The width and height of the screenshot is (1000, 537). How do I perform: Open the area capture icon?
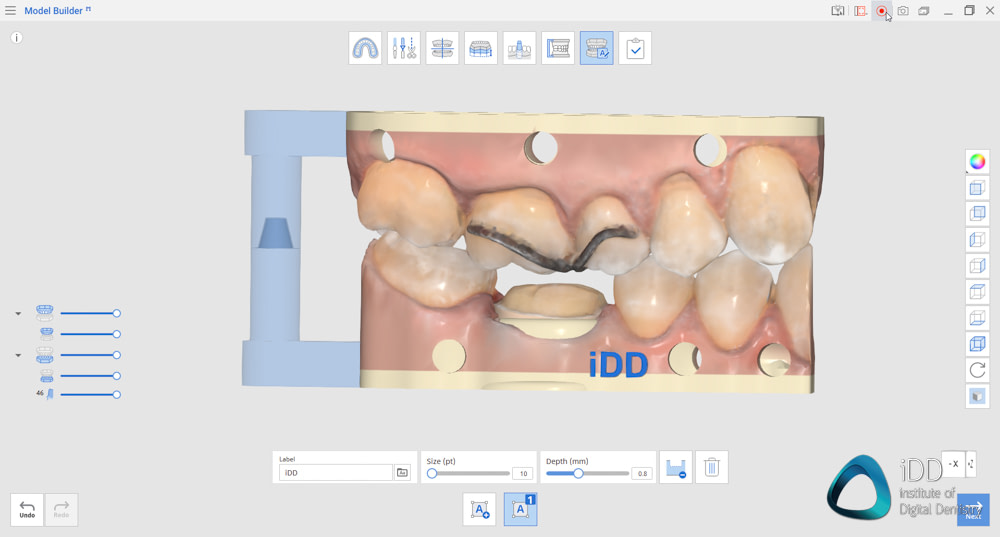click(x=860, y=11)
